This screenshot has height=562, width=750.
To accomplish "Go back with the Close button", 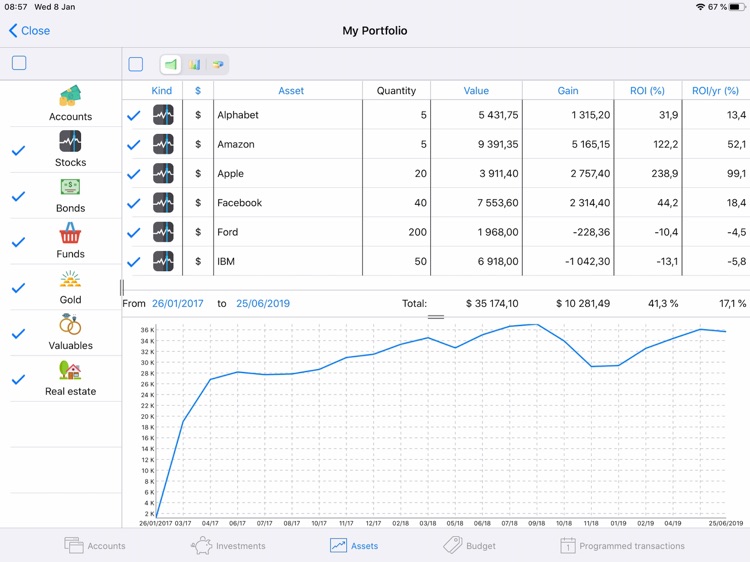I will pos(29,31).
